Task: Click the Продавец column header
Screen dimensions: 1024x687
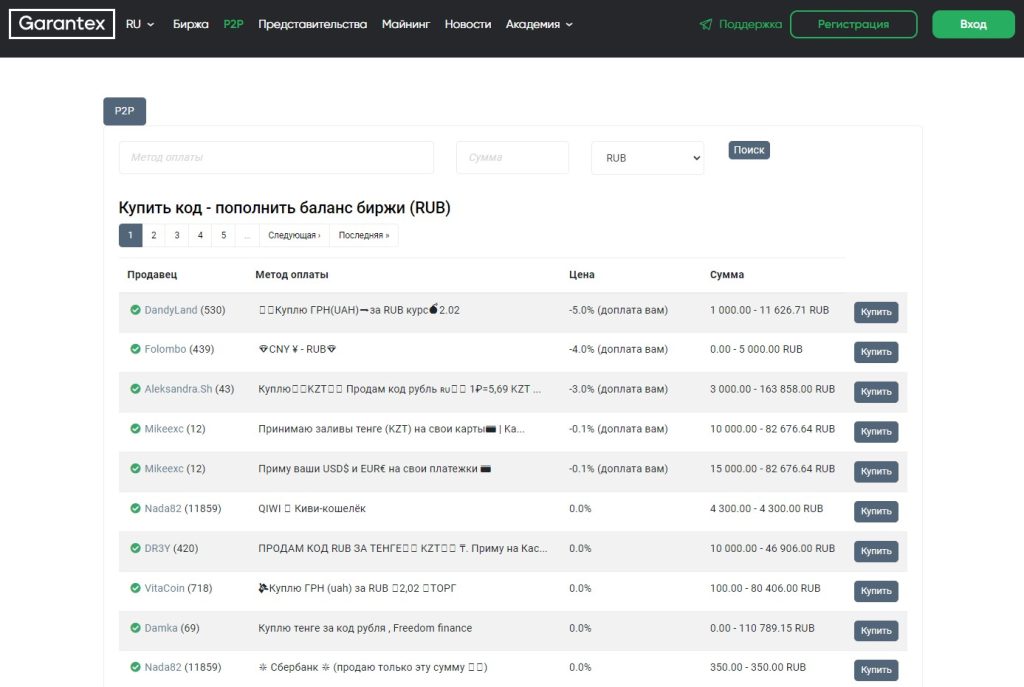Action: pos(152,275)
